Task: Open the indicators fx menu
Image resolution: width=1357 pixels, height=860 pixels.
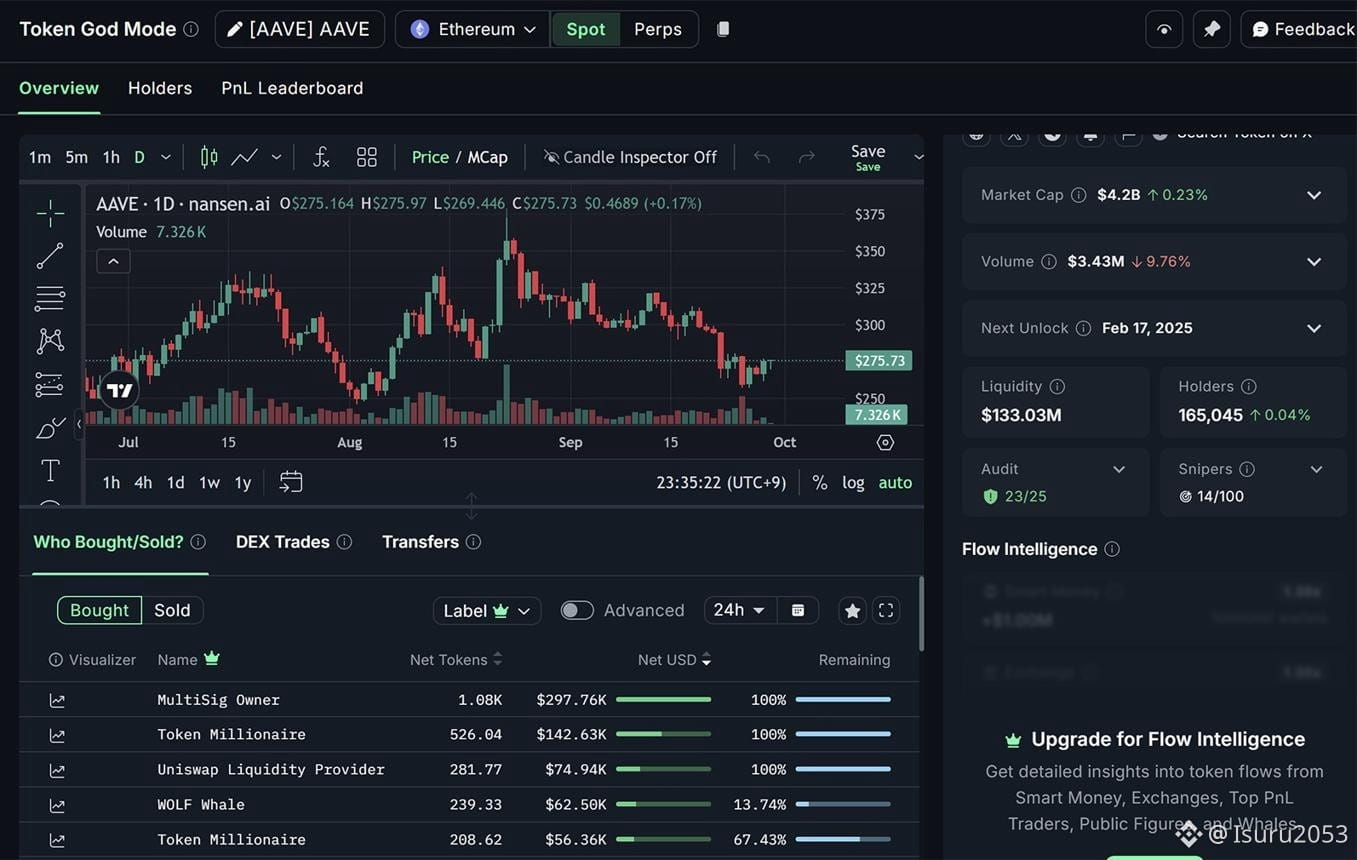Action: pos(321,157)
